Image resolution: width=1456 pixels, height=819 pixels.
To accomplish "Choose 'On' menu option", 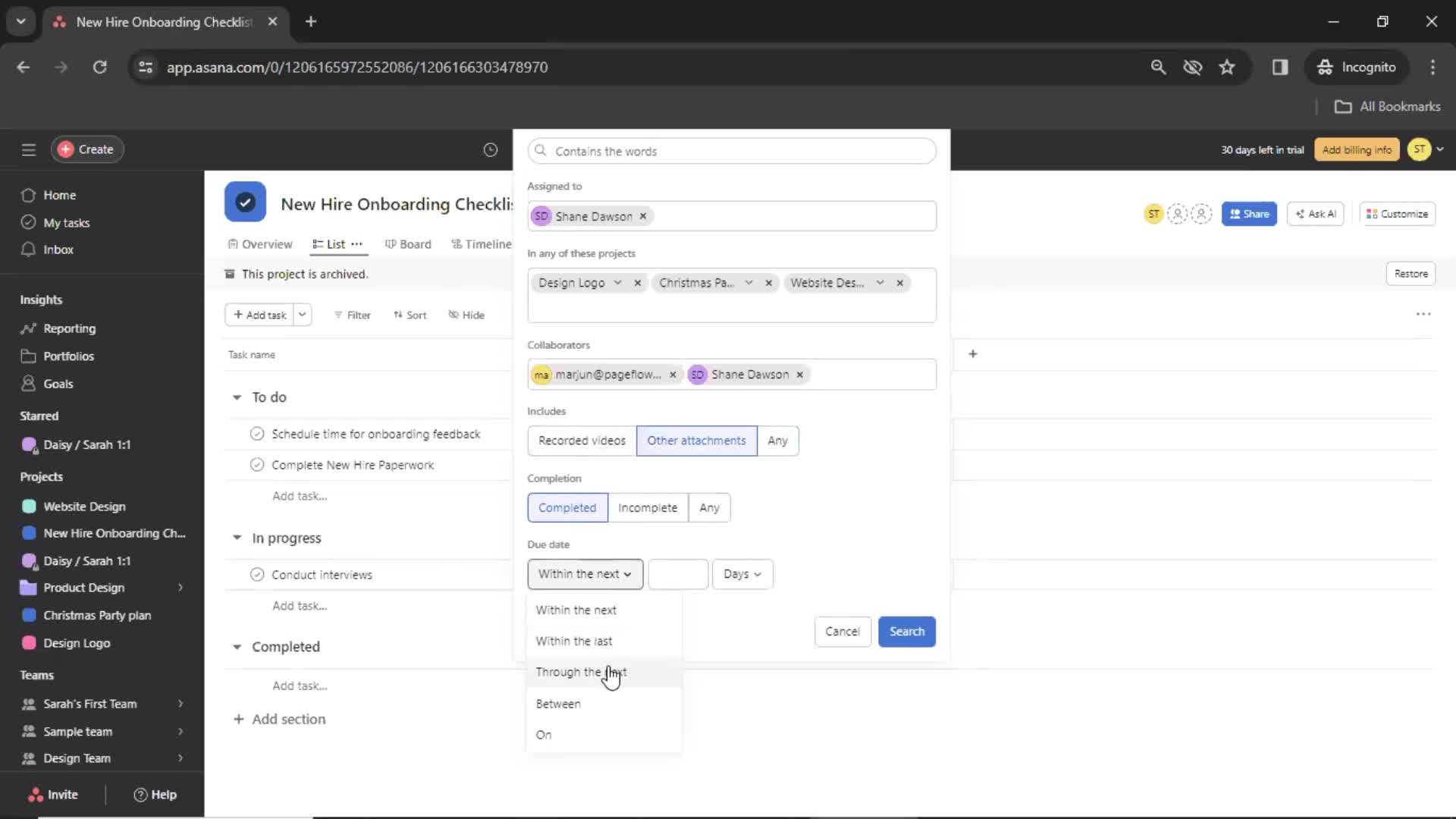I will (604, 735).
